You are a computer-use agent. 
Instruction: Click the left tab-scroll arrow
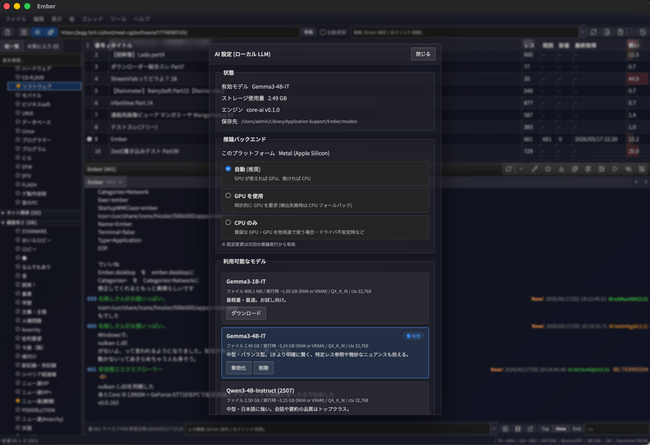(x=636, y=182)
